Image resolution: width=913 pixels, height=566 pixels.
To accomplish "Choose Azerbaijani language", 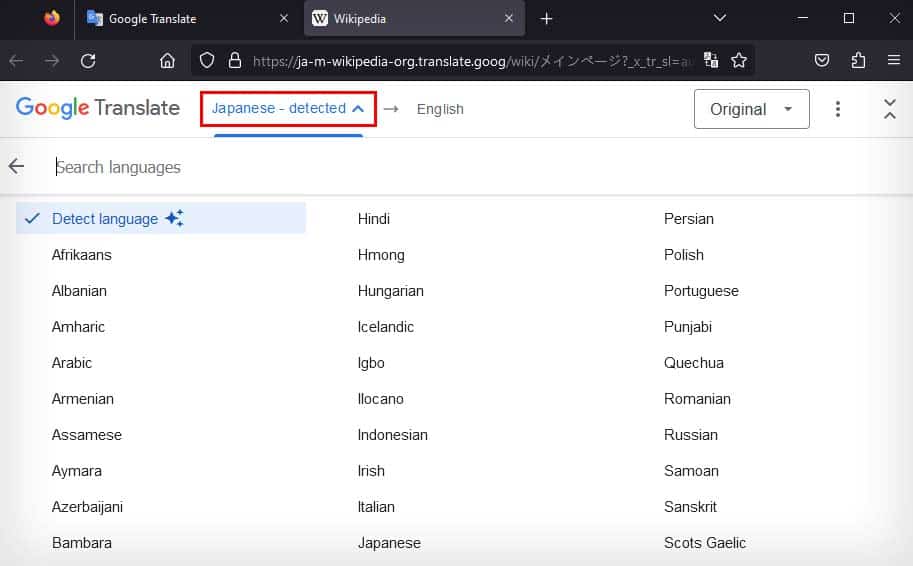I will pos(87,507).
